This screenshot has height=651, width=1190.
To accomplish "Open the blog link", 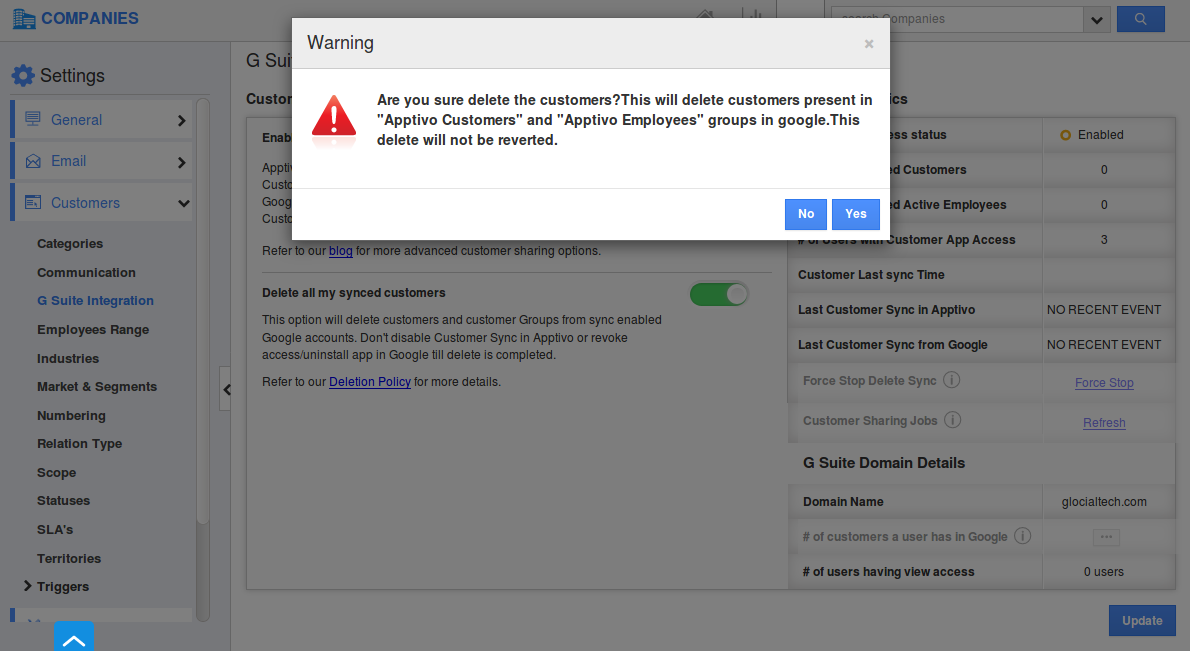I will coord(341,250).
